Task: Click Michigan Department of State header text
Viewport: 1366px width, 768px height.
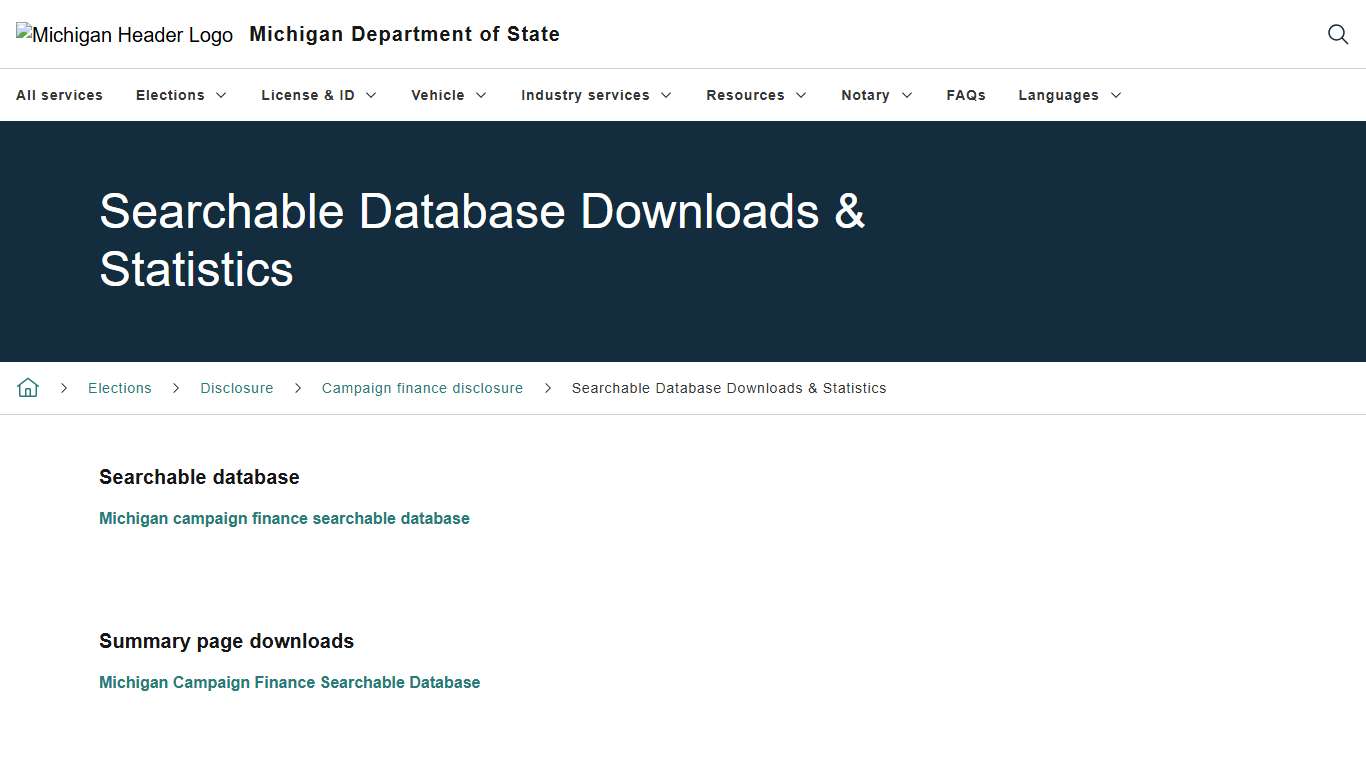Action: (x=404, y=34)
